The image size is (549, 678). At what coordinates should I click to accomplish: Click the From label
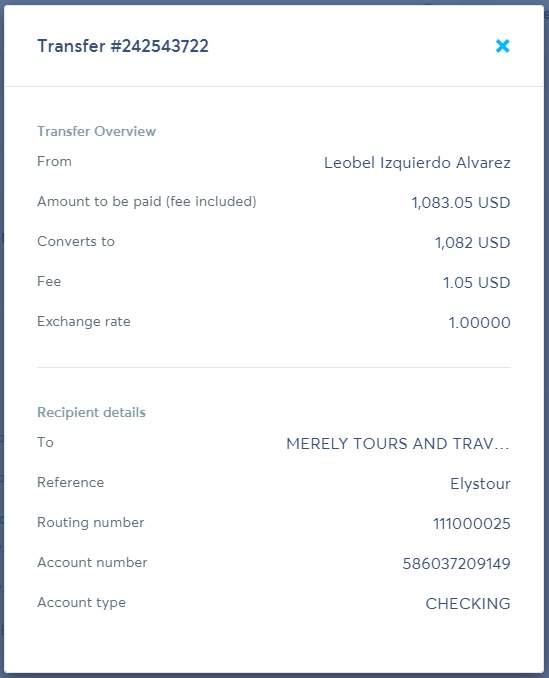pos(54,161)
